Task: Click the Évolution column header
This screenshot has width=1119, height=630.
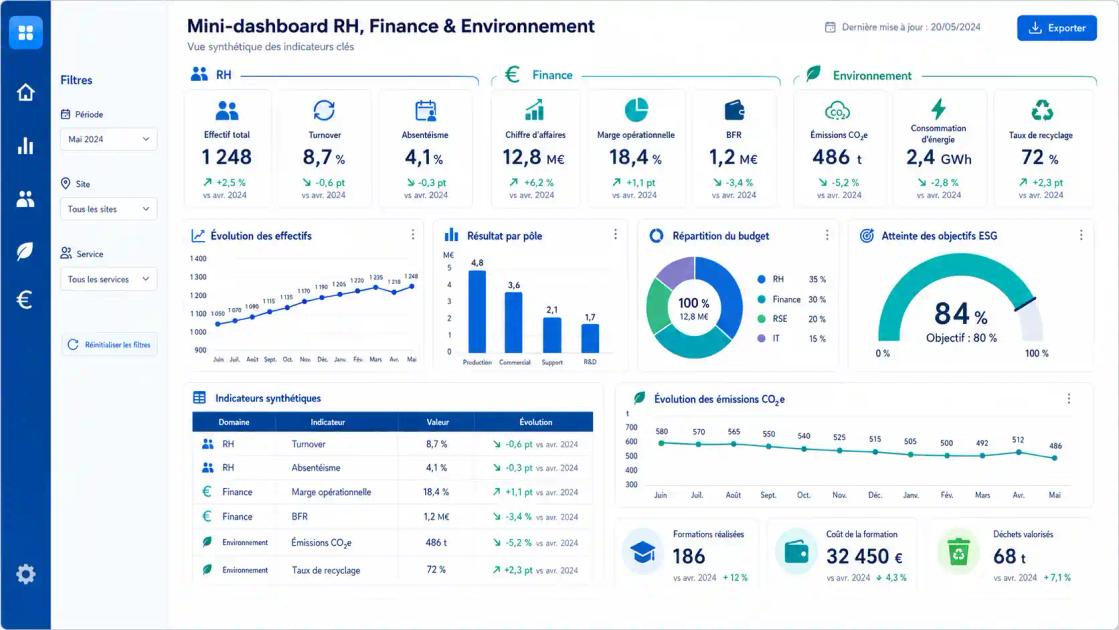Action: click(x=535, y=422)
